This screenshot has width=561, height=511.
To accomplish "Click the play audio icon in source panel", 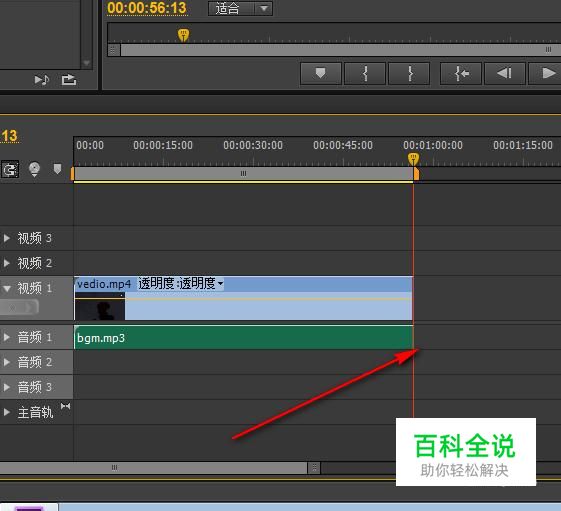I will 42,80.
